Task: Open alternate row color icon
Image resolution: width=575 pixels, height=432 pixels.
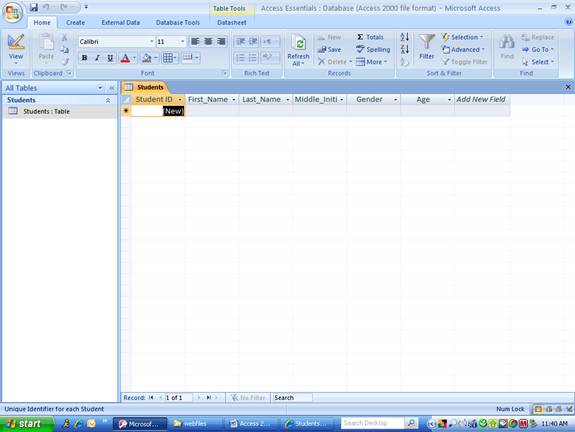Action: pos(188,58)
